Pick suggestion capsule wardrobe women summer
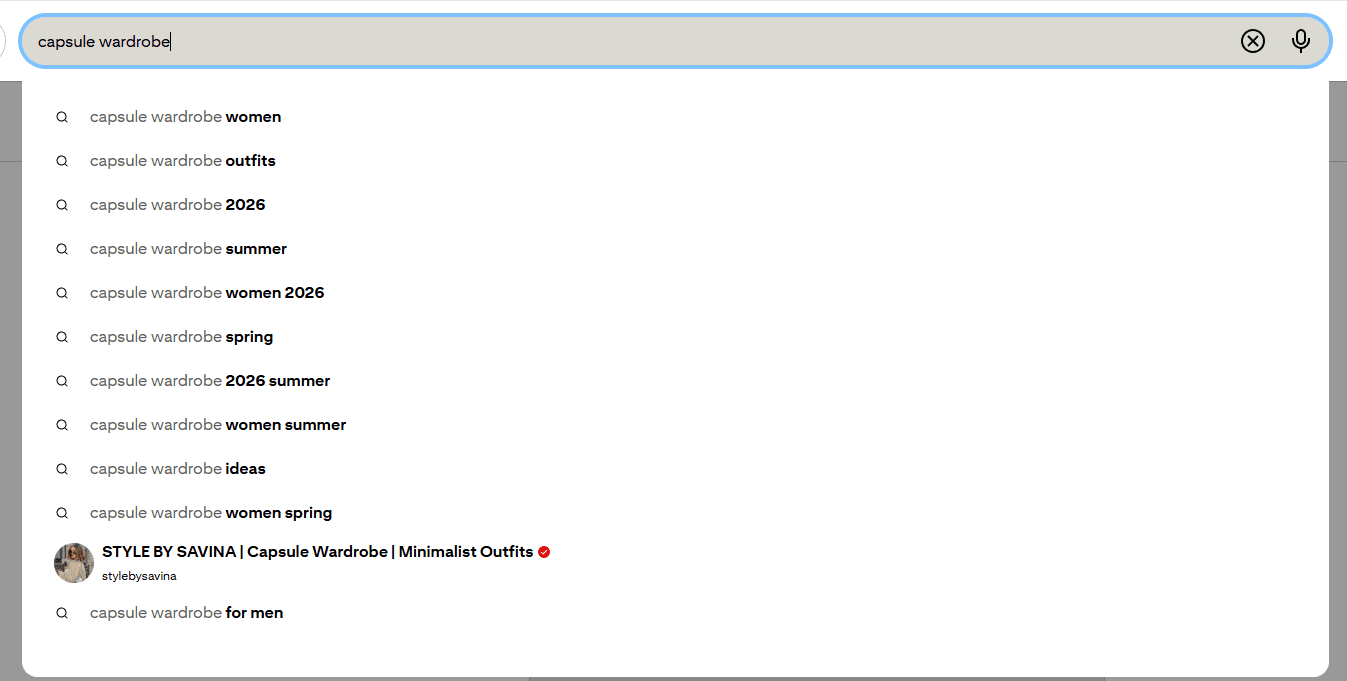The height and width of the screenshot is (681, 1347). (x=675, y=425)
